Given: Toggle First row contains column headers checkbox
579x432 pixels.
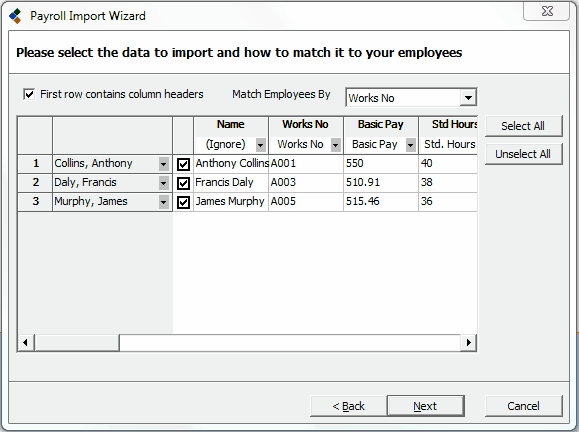Looking at the screenshot, I should click(x=29, y=94).
